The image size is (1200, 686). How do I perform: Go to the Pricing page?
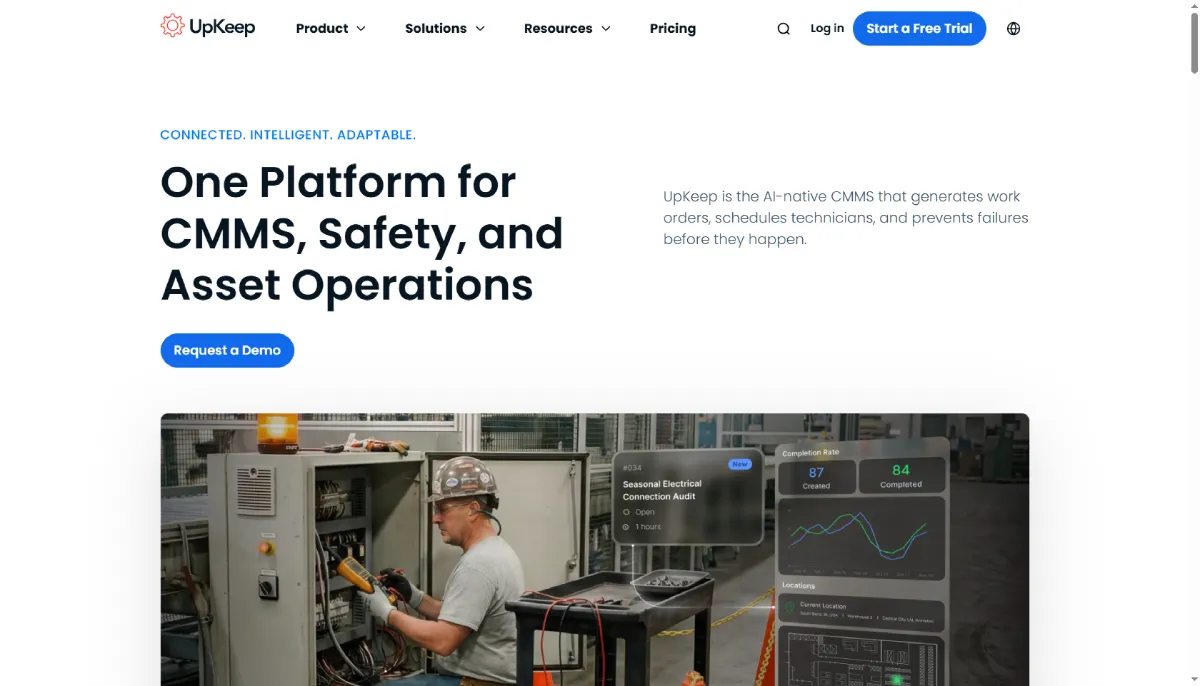click(673, 29)
